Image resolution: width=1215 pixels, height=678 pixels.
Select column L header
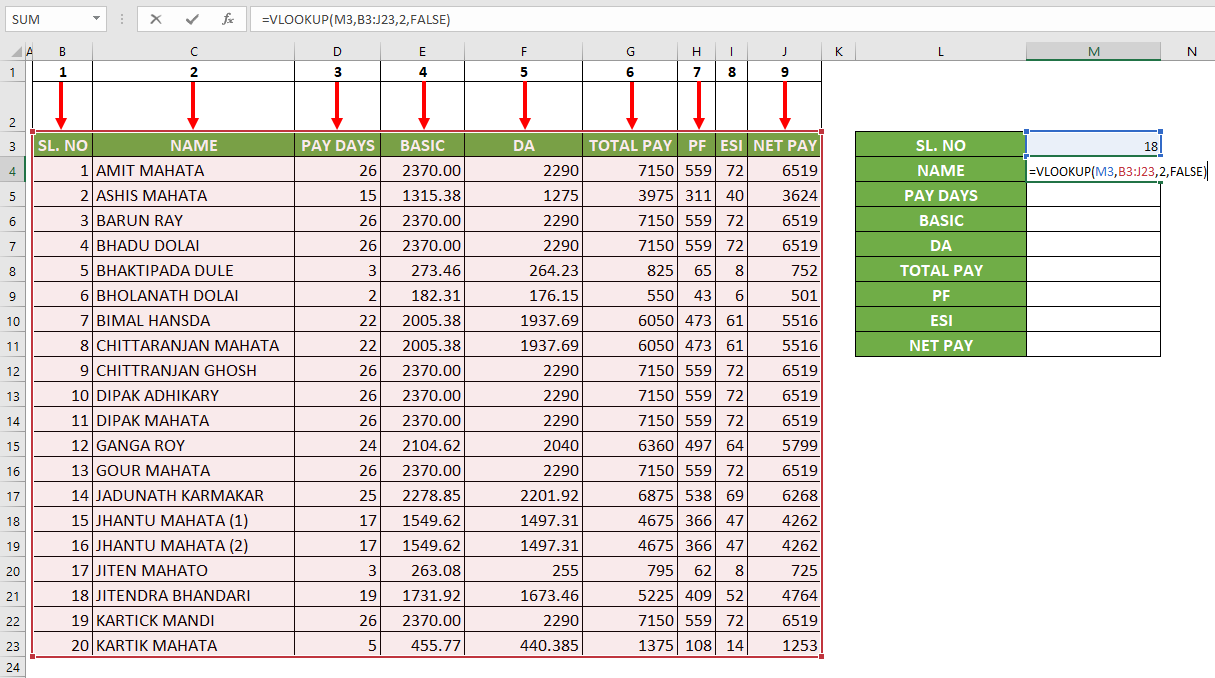(941, 51)
